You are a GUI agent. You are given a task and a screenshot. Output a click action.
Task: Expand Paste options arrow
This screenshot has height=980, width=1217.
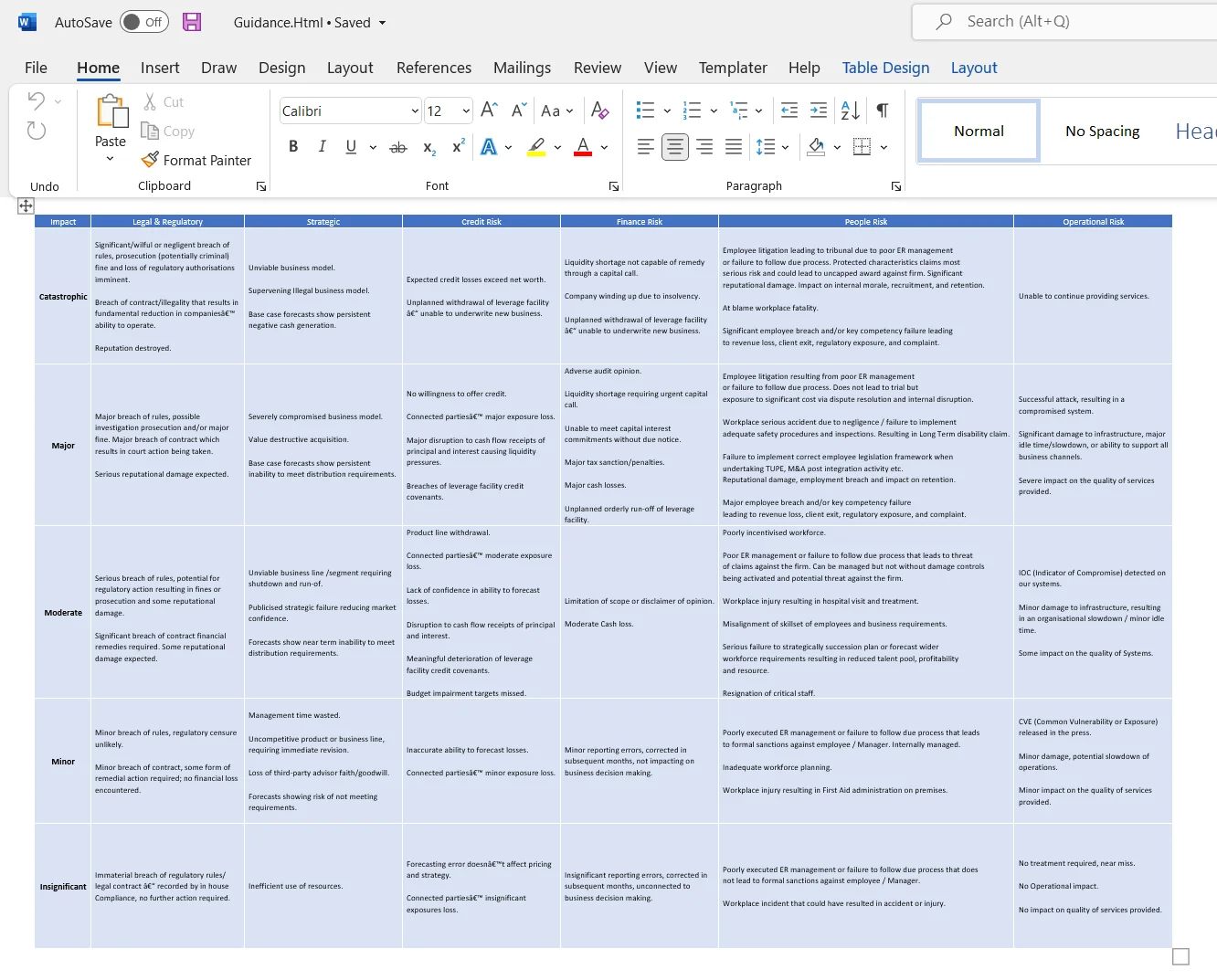(111, 159)
